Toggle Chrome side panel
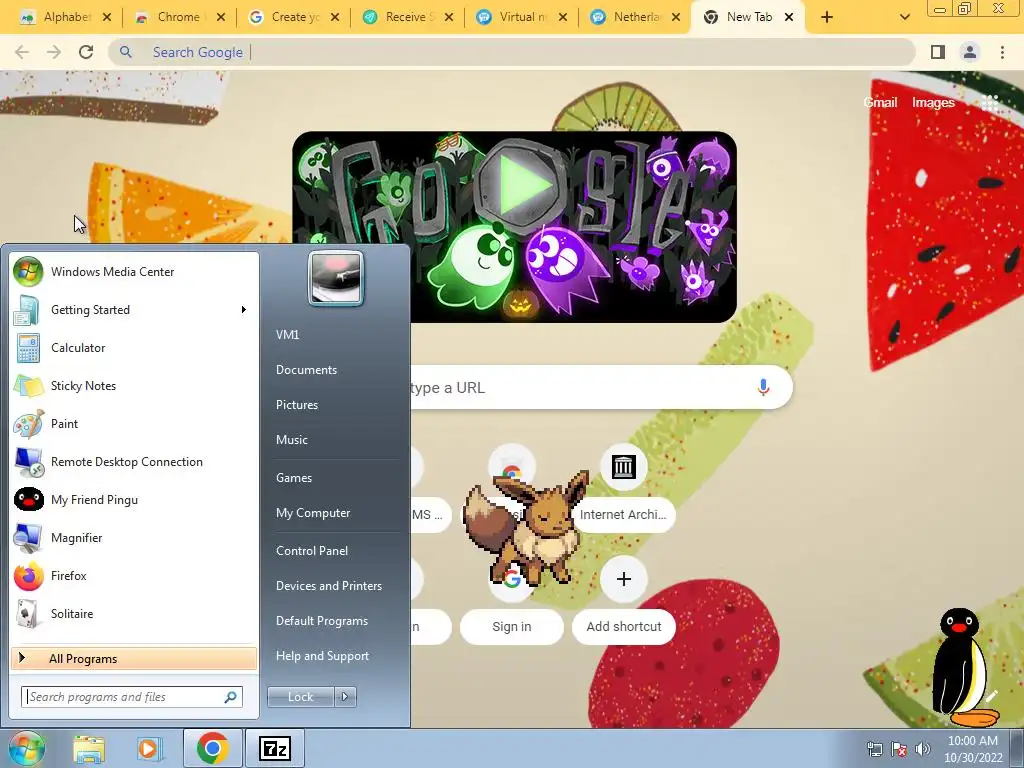 click(938, 52)
